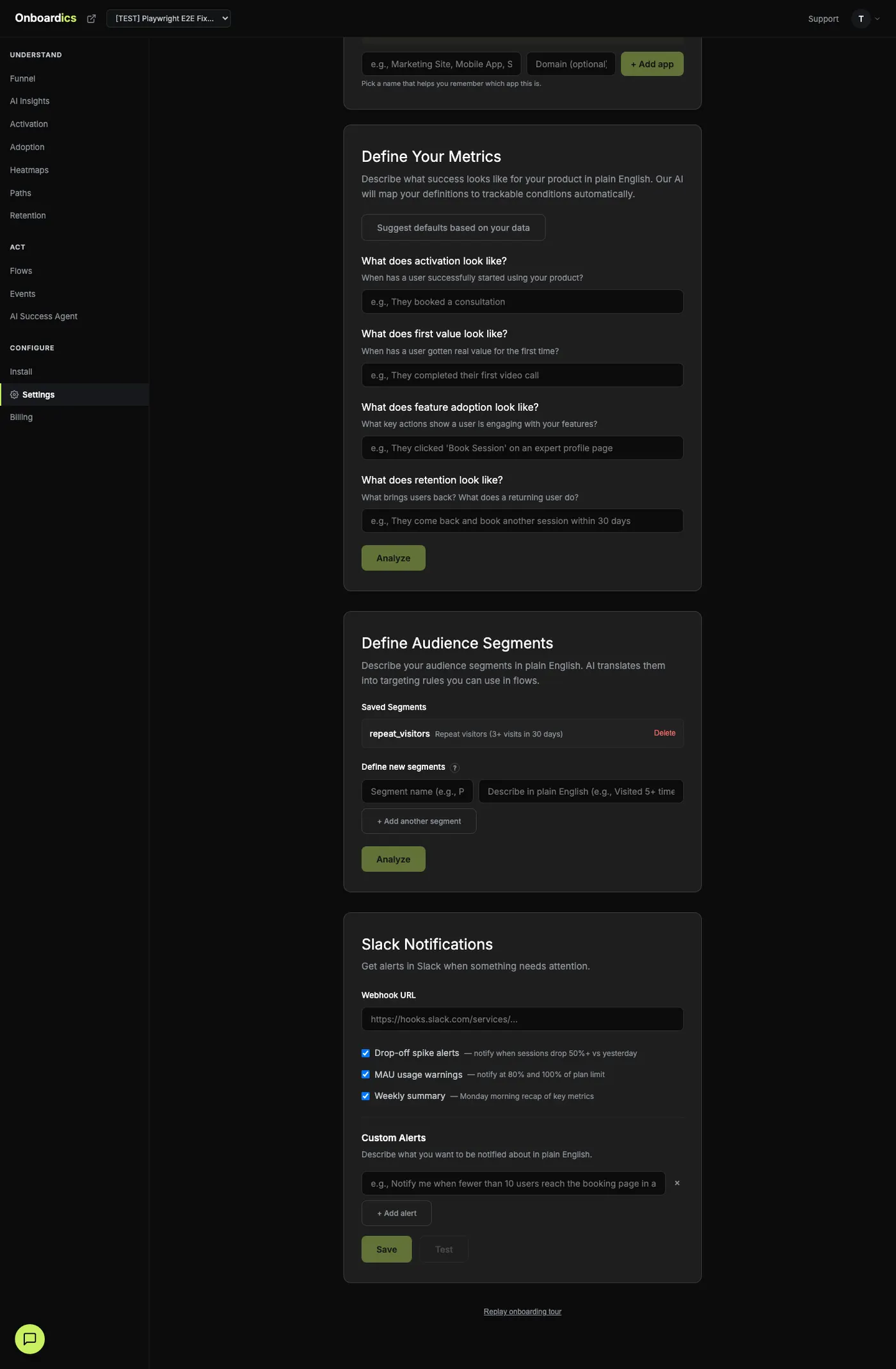Go to Funnel in the sidebar
This screenshot has width=896, height=1369.
pyautogui.click(x=22, y=79)
